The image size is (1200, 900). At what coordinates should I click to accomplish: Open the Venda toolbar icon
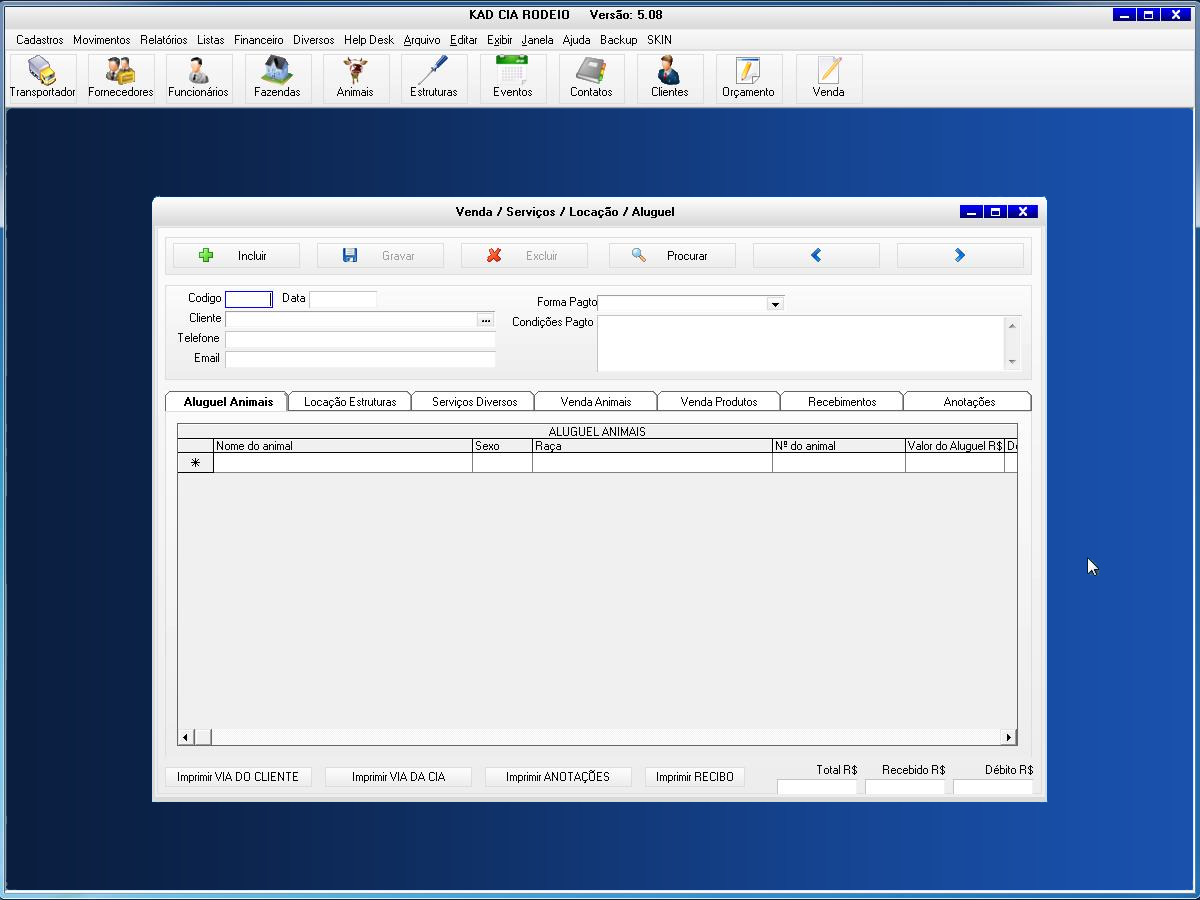pyautogui.click(x=829, y=78)
